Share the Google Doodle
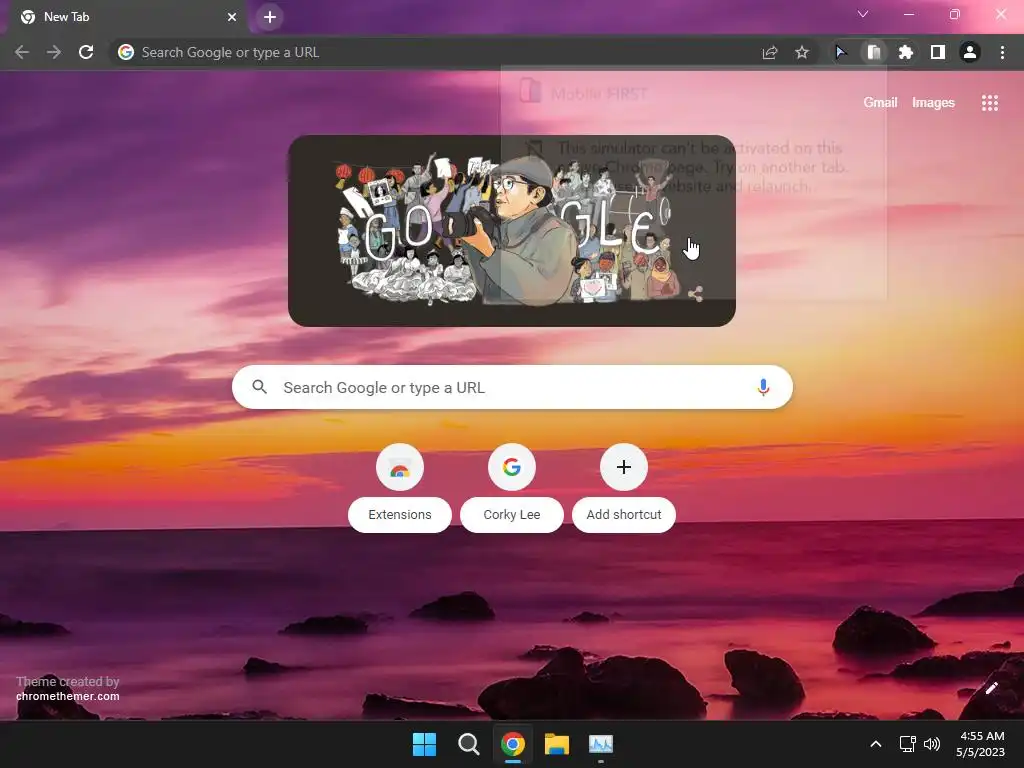This screenshot has height=768, width=1024. (x=696, y=294)
